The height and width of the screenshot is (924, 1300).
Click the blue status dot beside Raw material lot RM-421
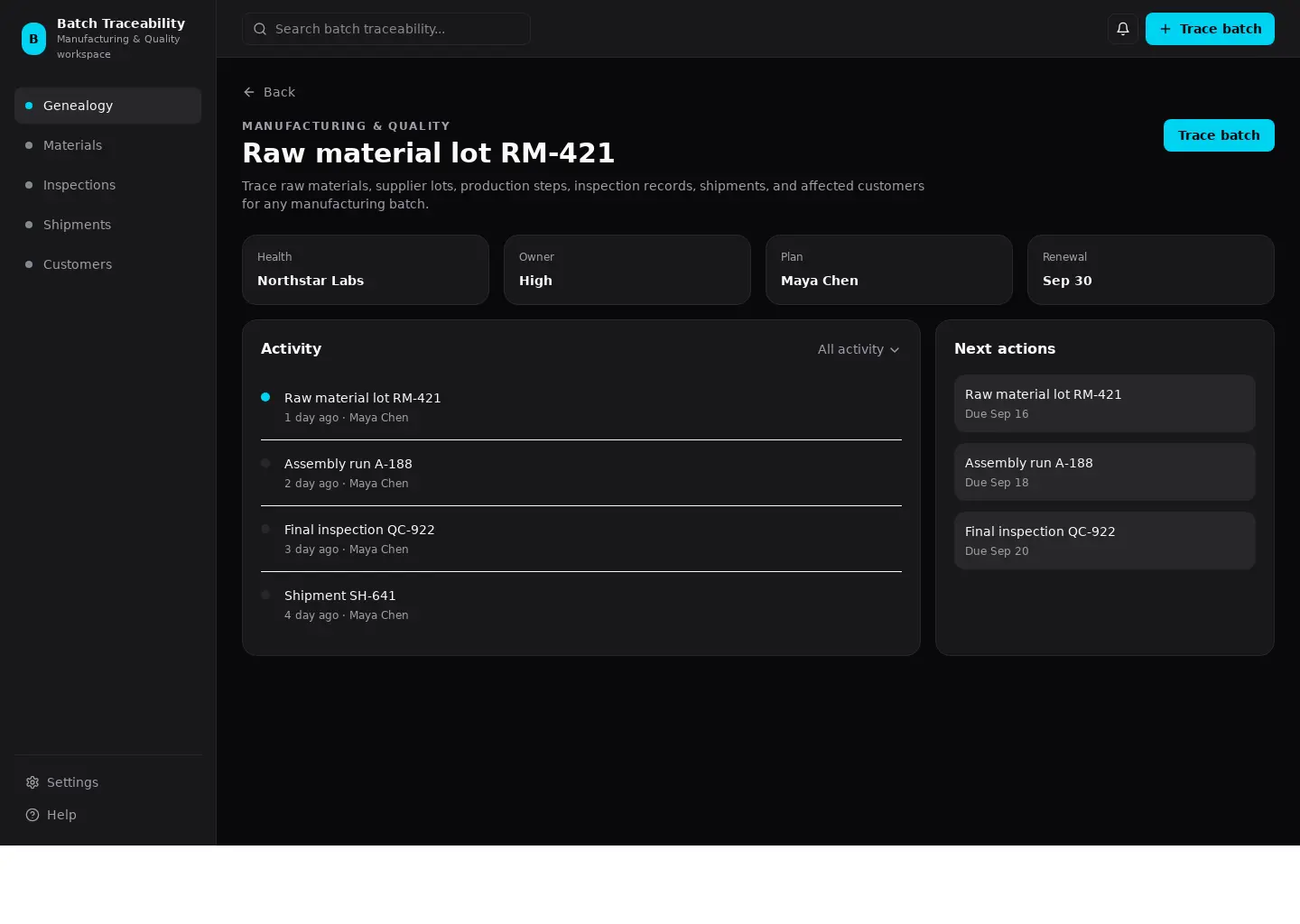pyautogui.click(x=265, y=397)
